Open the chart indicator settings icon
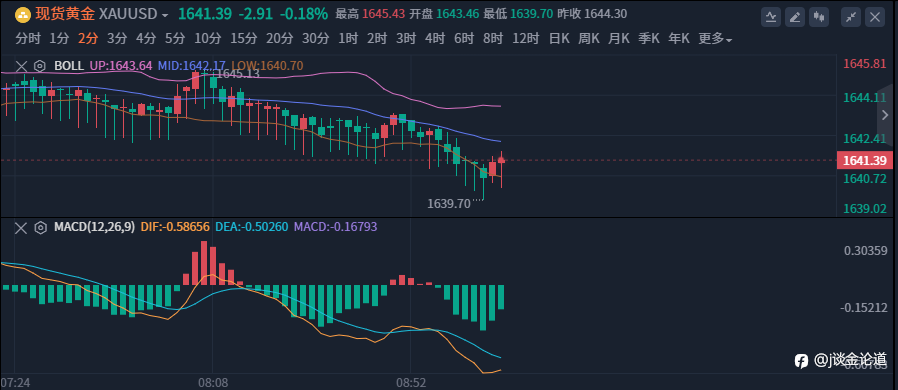The height and width of the screenshot is (390, 898). point(771,17)
